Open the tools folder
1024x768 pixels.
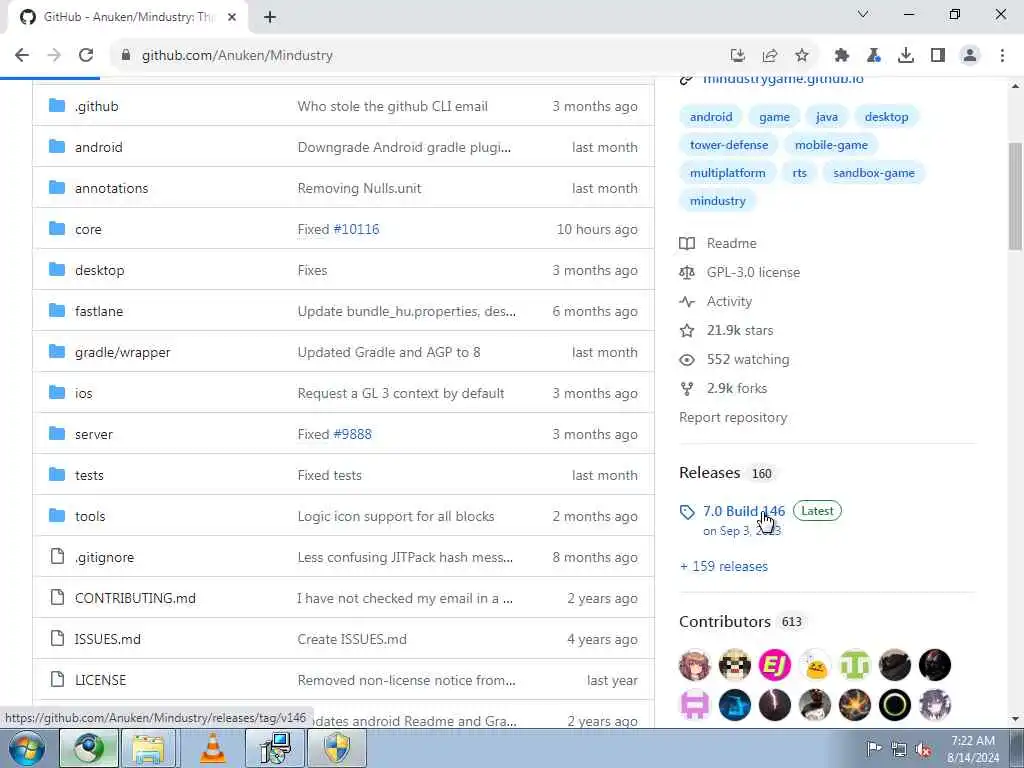(x=90, y=516)
